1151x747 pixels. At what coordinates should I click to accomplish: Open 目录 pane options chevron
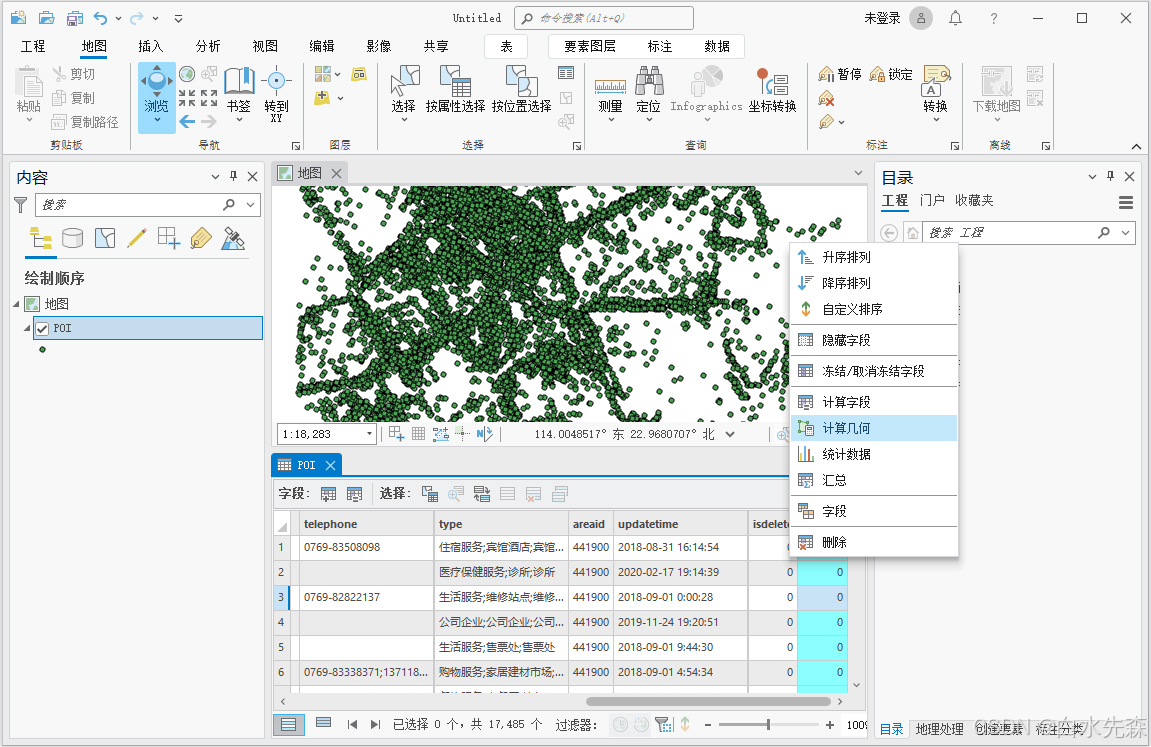[1092, 177]
